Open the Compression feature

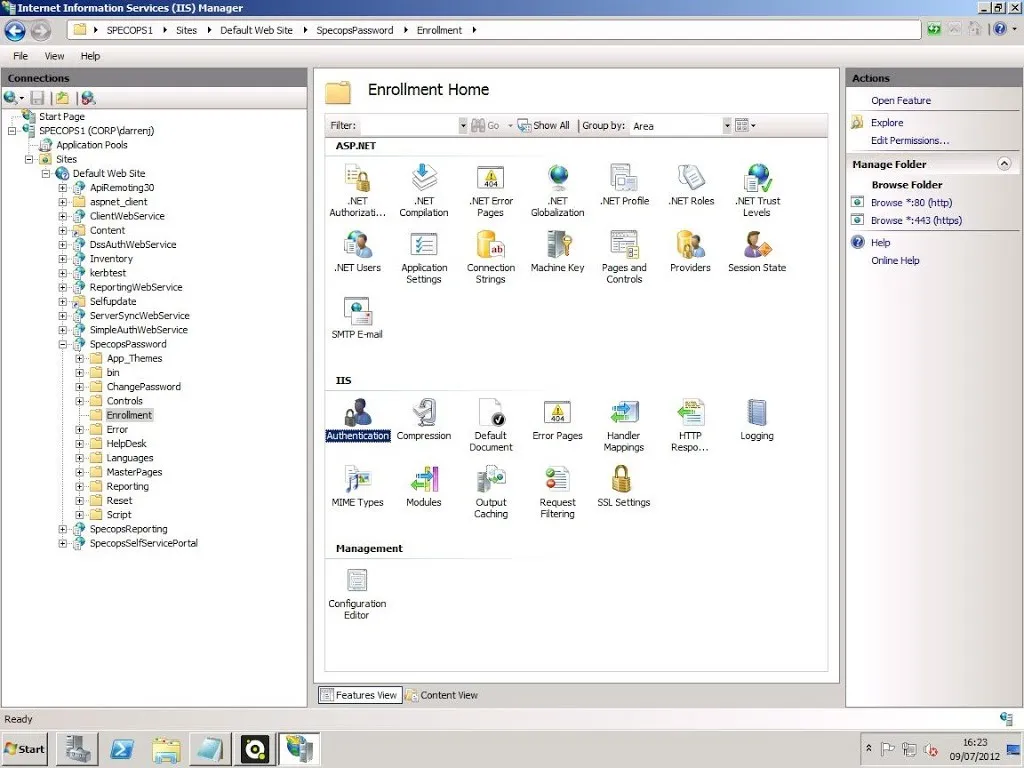[x=423, y=419]
